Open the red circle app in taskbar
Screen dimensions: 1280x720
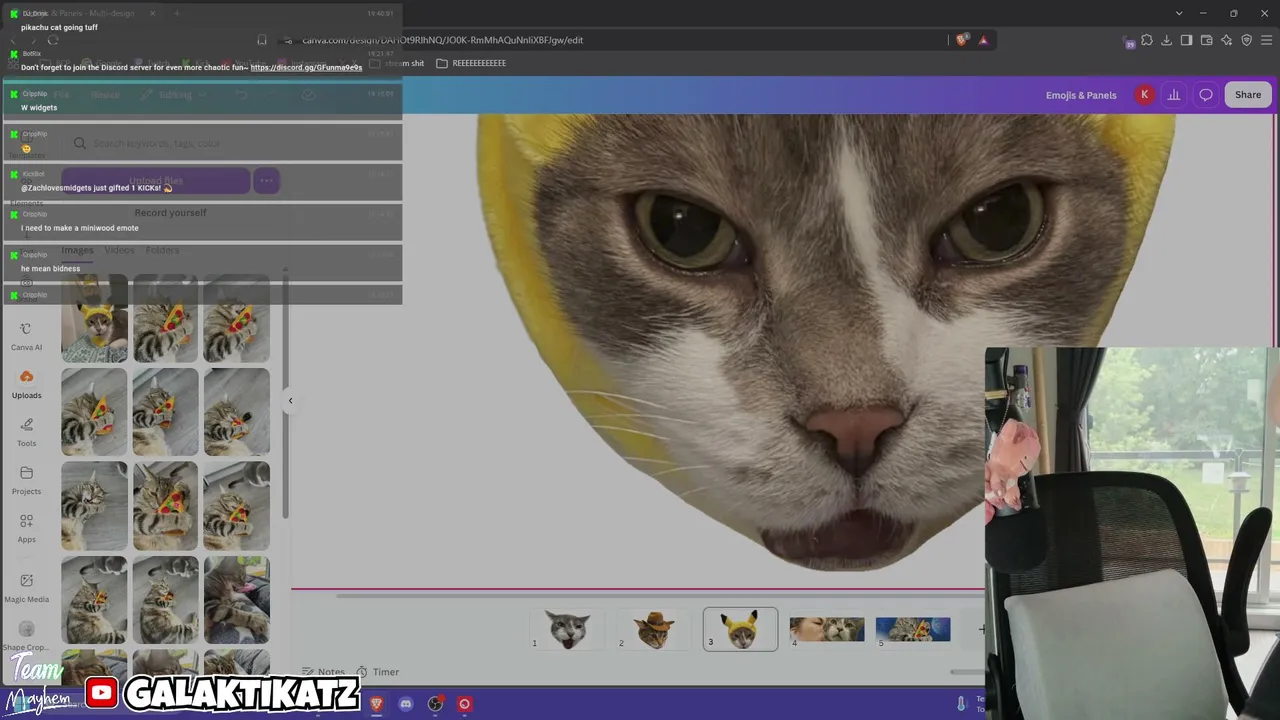tap(464, 704)
